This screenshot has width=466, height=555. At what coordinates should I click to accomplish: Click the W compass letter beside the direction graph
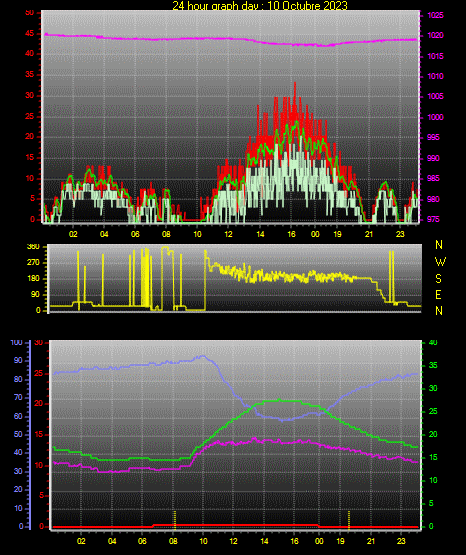point(440,262)
